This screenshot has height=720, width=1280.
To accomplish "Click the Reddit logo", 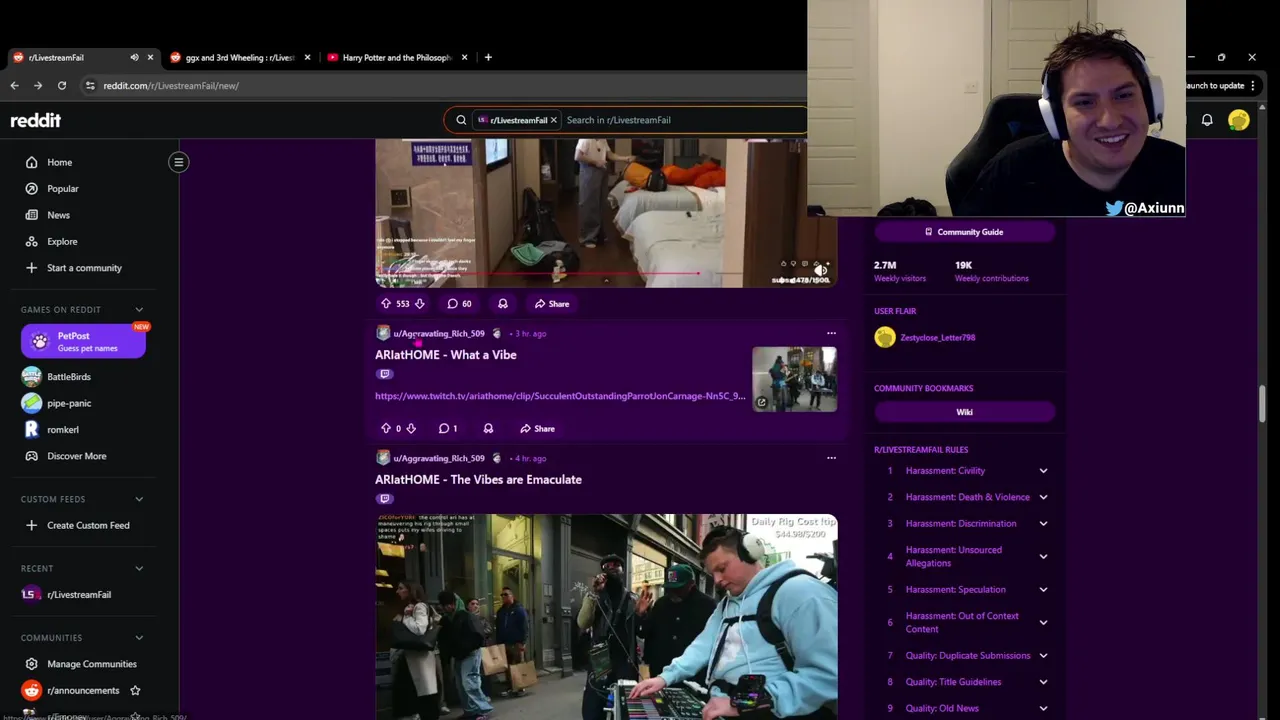I will click(35, 120).
